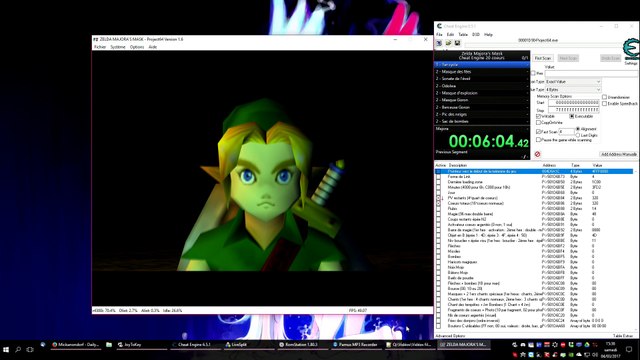Click the First Scan button
This screenshot has width=640, height=360.
[x=543, y=58]
